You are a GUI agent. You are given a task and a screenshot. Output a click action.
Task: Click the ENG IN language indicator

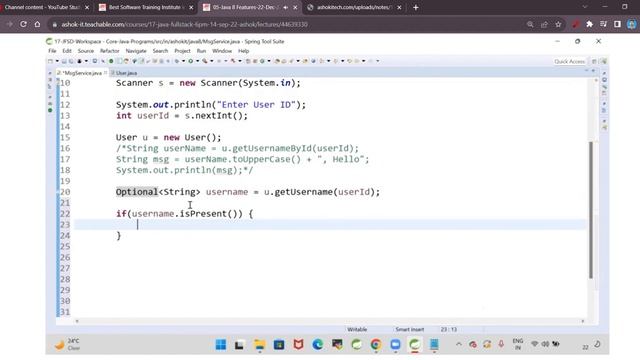[x=518, y=344]
